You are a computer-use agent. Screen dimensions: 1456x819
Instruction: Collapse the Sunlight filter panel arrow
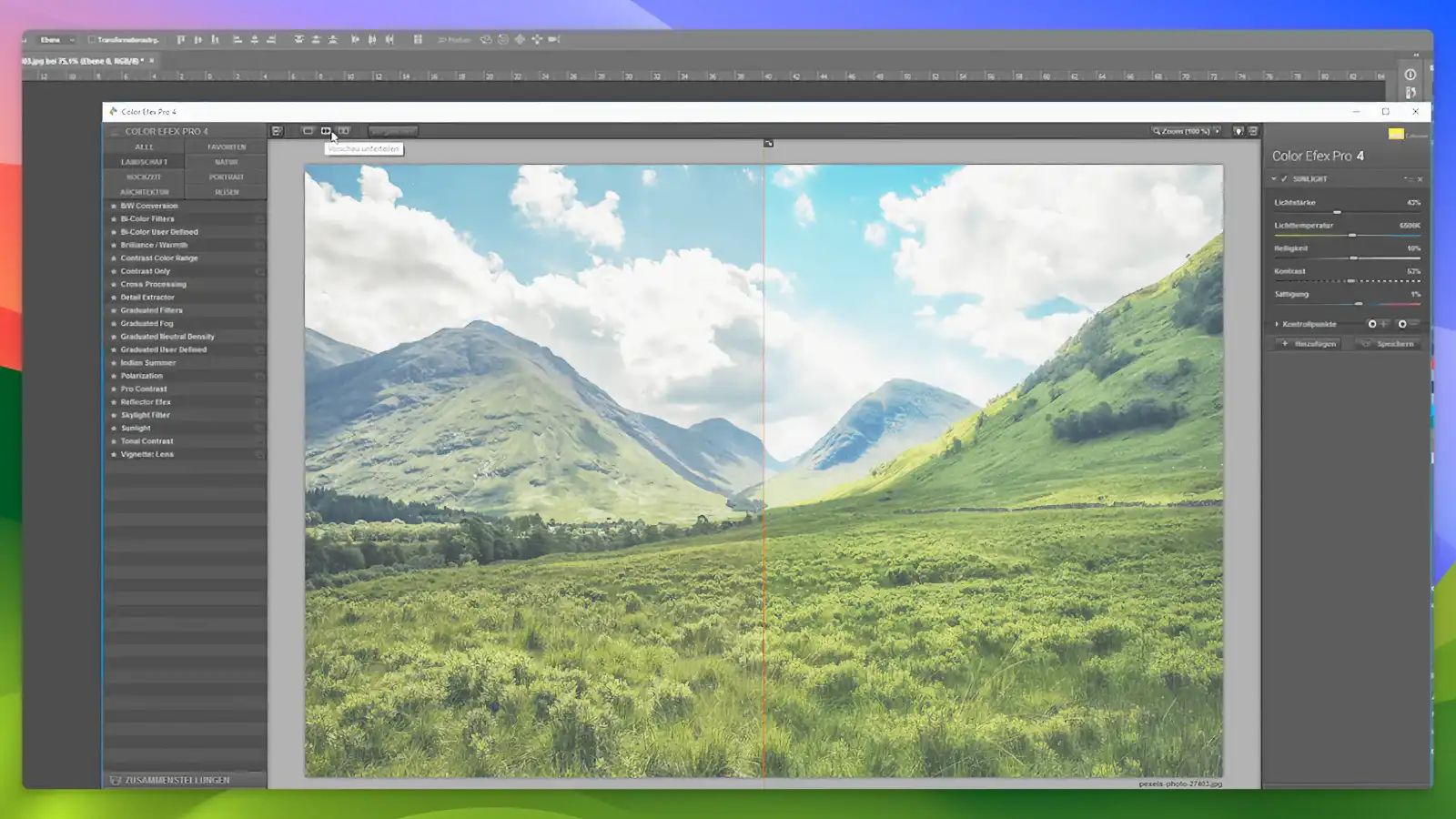(1274, 179)
